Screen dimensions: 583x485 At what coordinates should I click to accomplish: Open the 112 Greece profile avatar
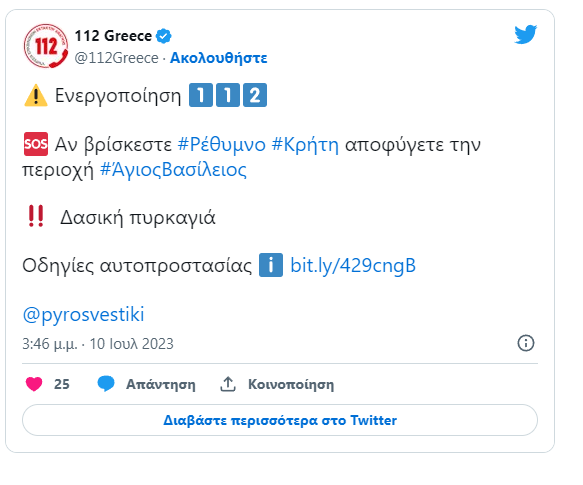coord(46,46)
